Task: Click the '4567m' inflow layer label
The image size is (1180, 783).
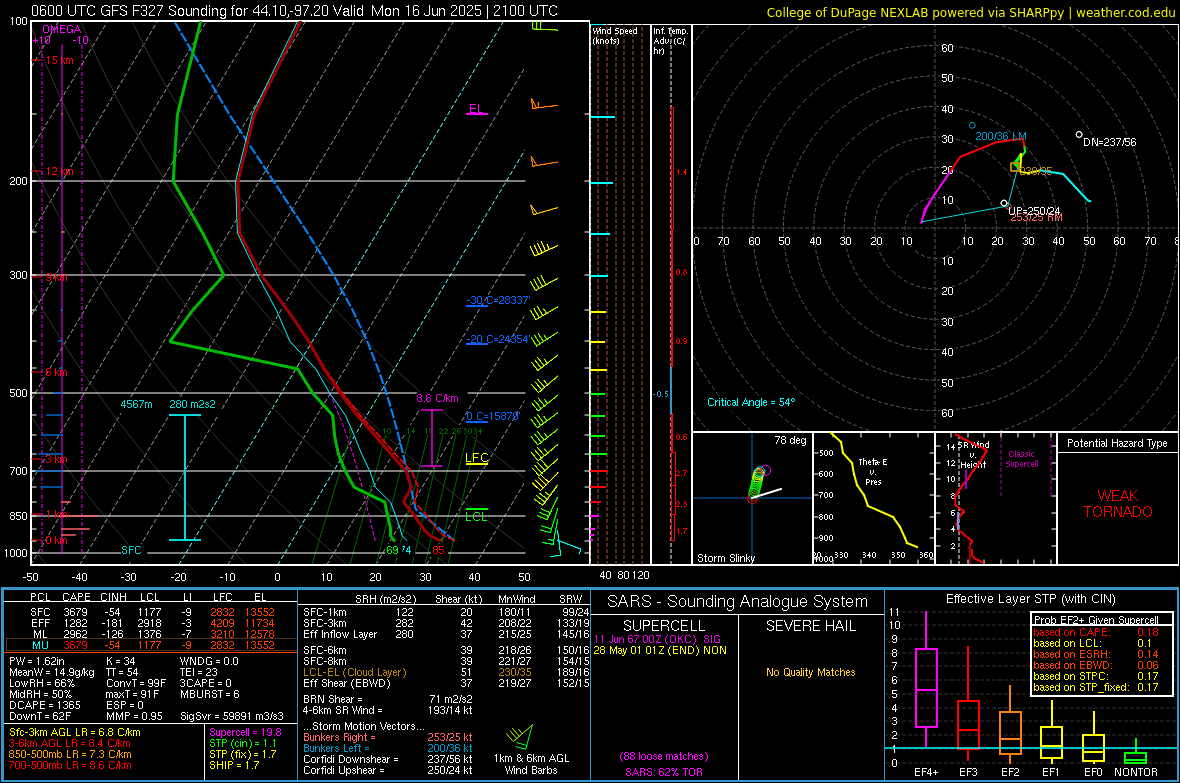Action: pos(136,404)
